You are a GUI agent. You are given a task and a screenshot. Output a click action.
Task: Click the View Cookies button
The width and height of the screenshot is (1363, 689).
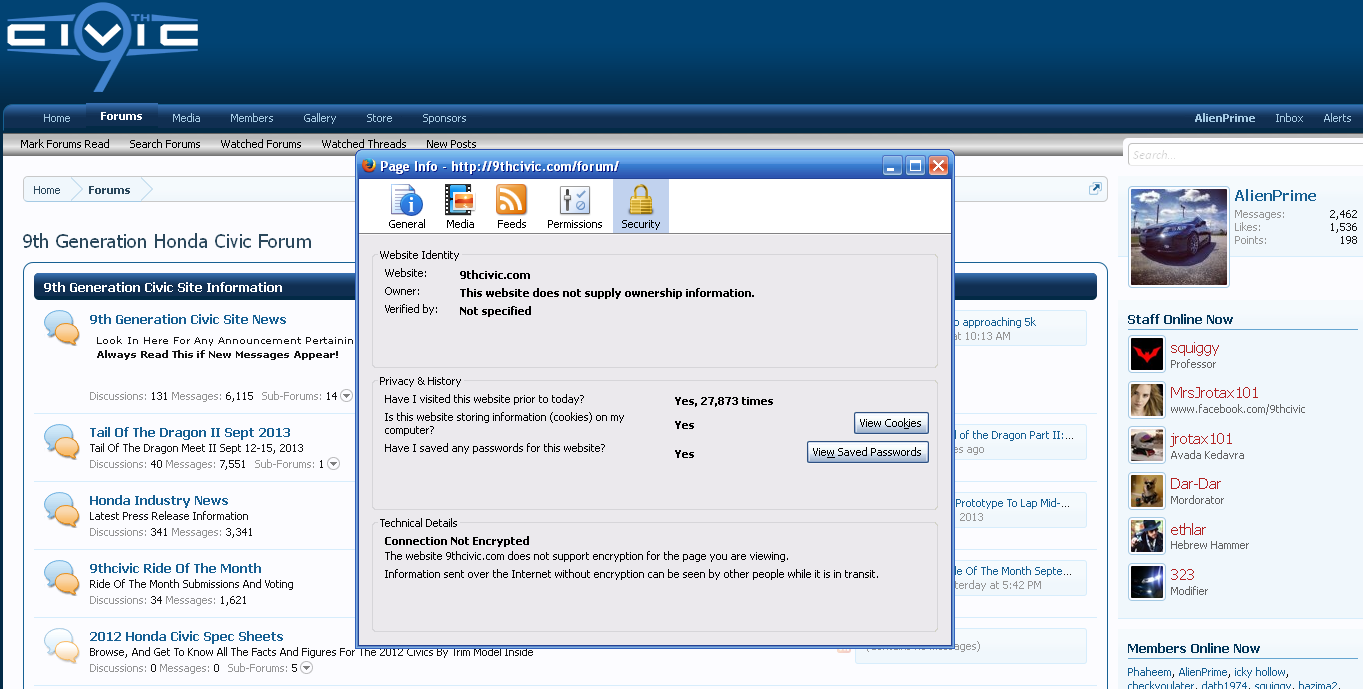pyautogui.click(x=891, y=423)
